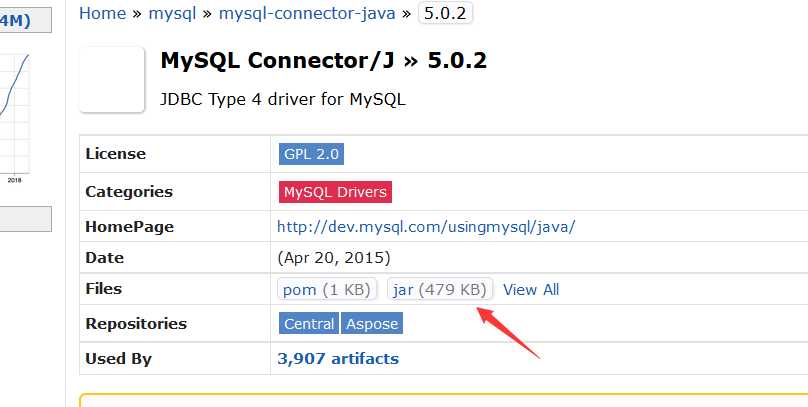Select the partially visible 4M) tab
808x407 pixels.
24,20
